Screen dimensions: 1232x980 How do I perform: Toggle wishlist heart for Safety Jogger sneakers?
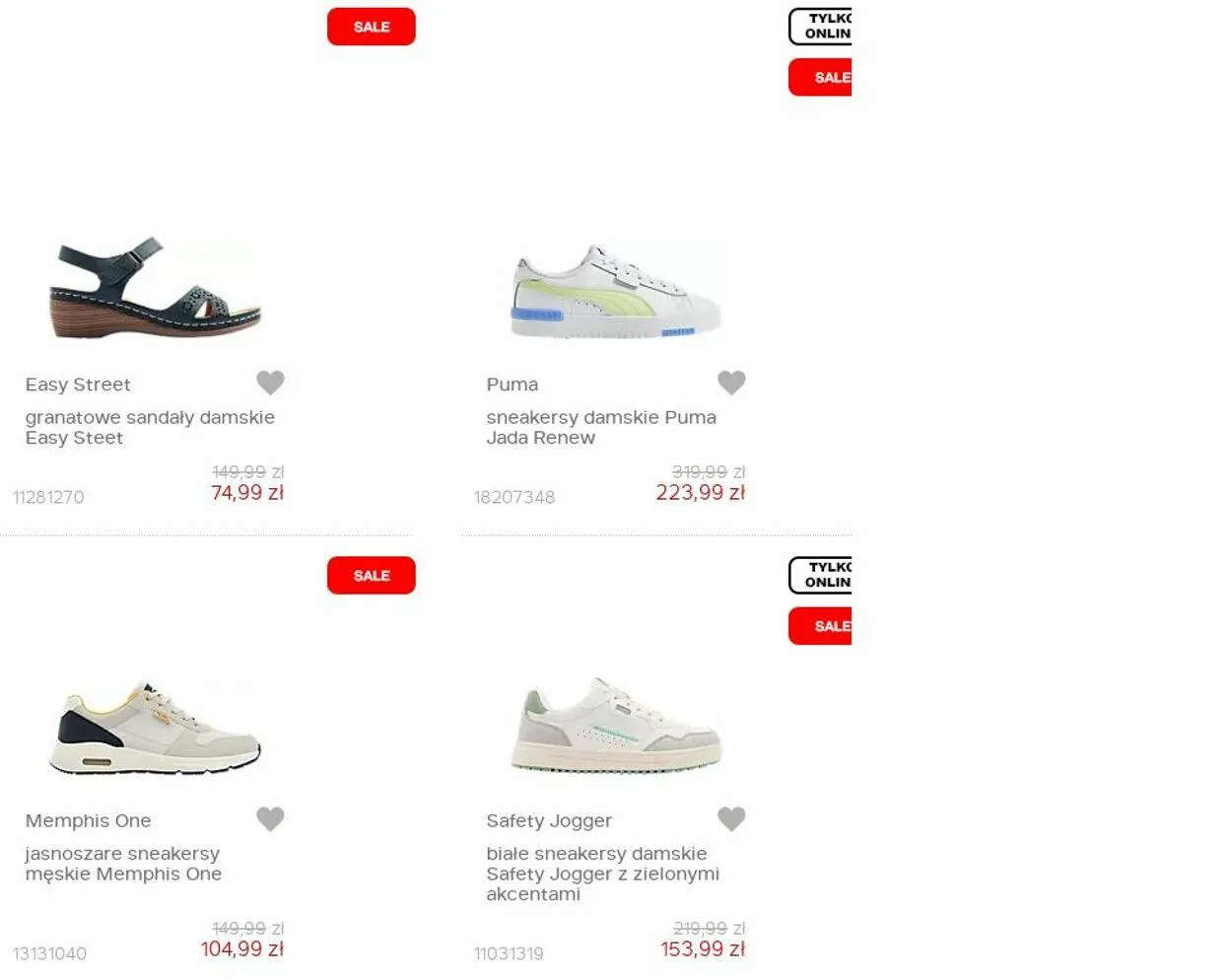[x=731, y=819]
